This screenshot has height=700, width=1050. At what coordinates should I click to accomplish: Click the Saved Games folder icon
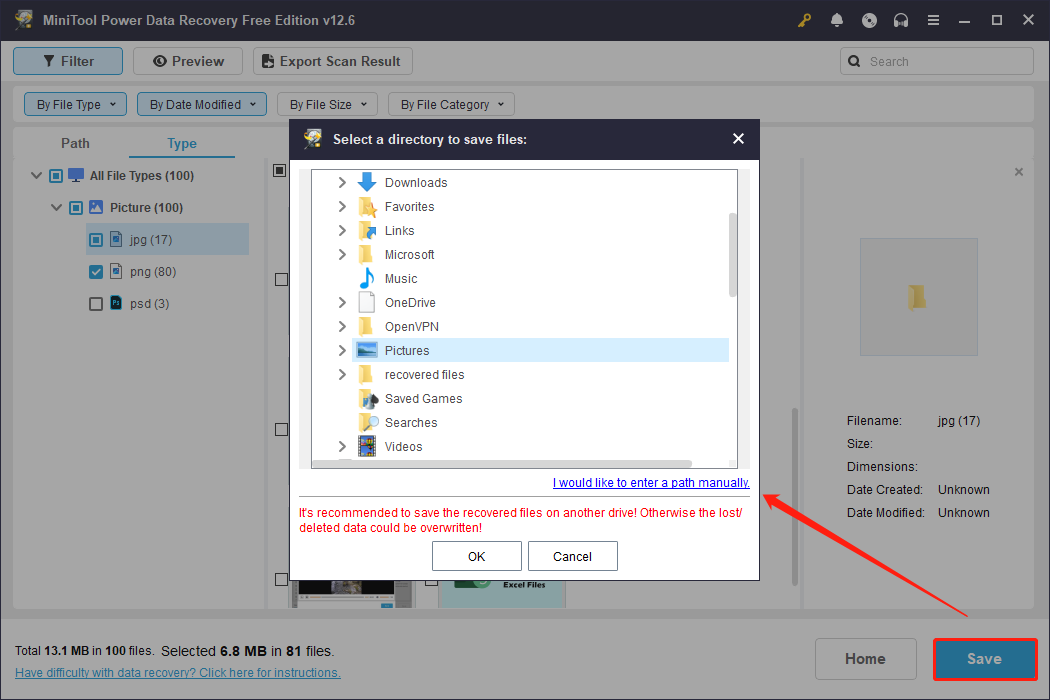(368, 399)
